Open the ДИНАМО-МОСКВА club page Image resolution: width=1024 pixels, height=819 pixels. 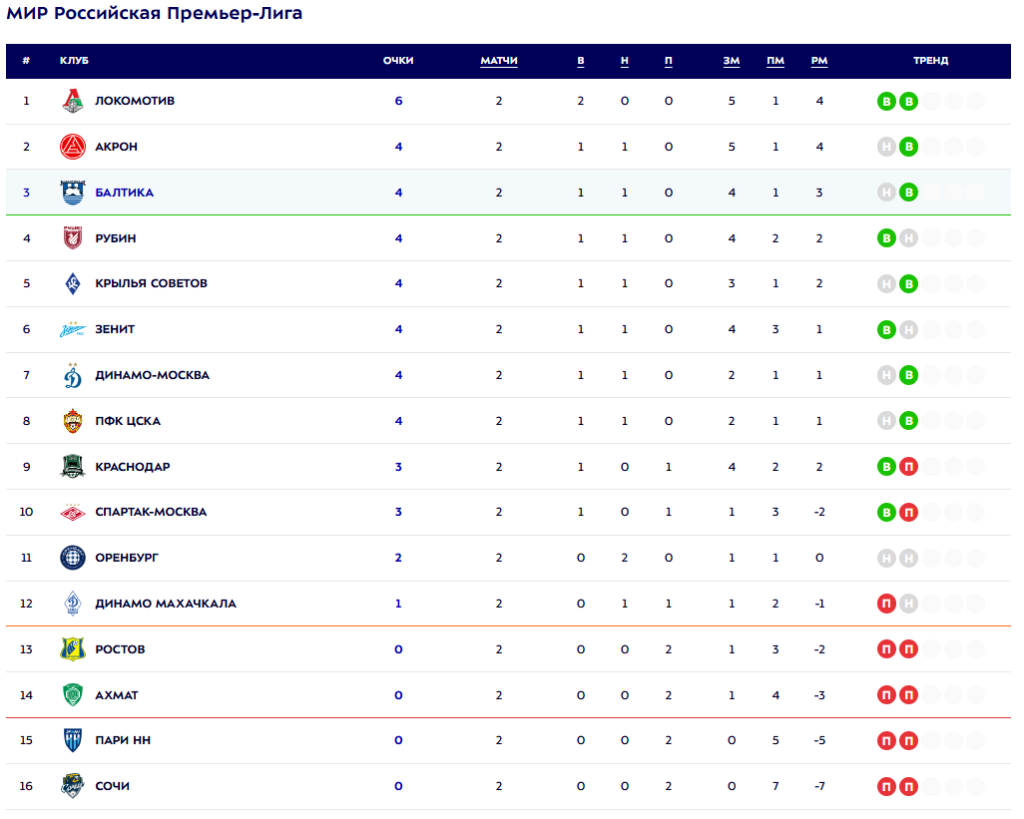[x=152, y=375]
